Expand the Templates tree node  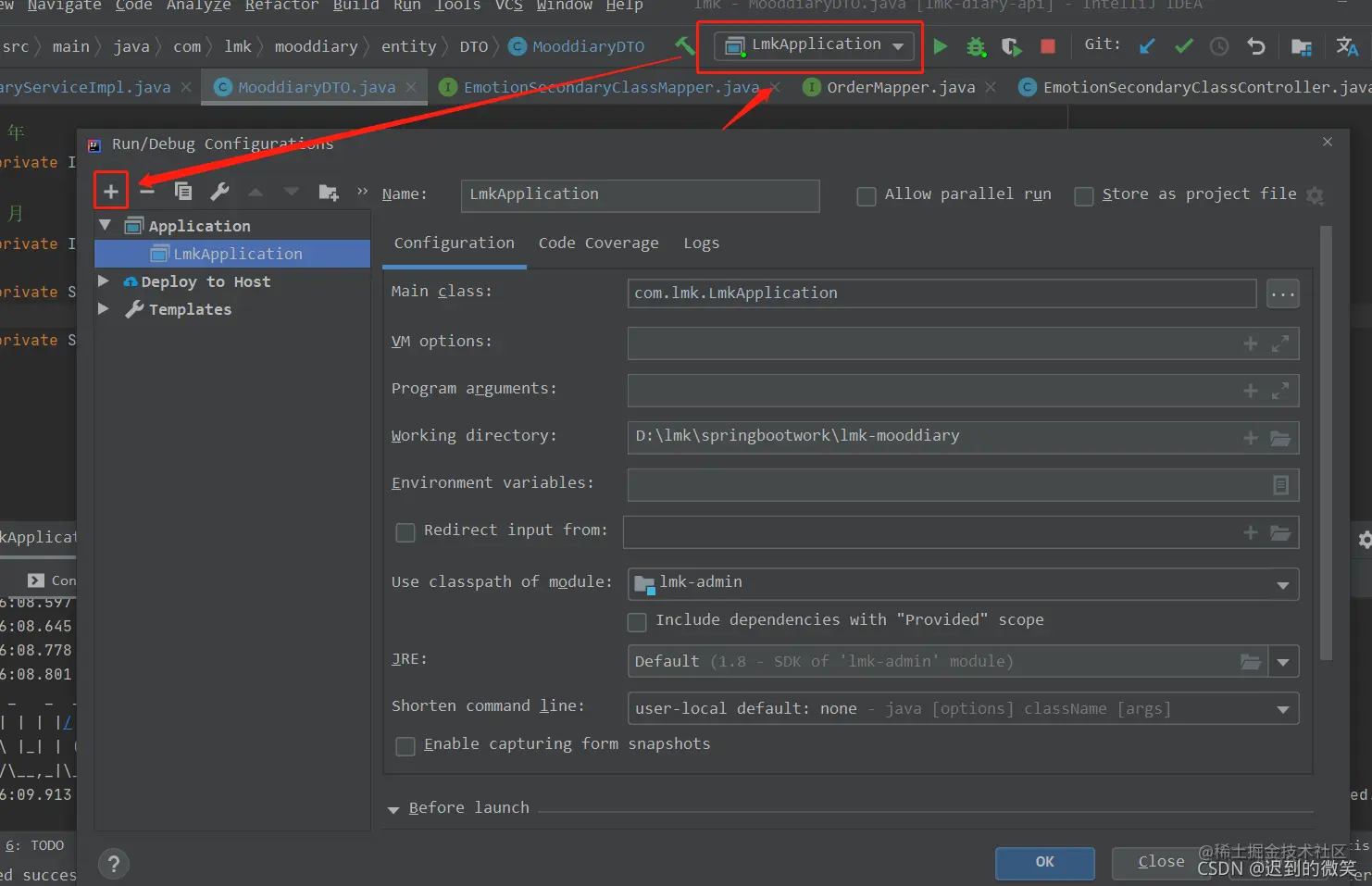104,308
